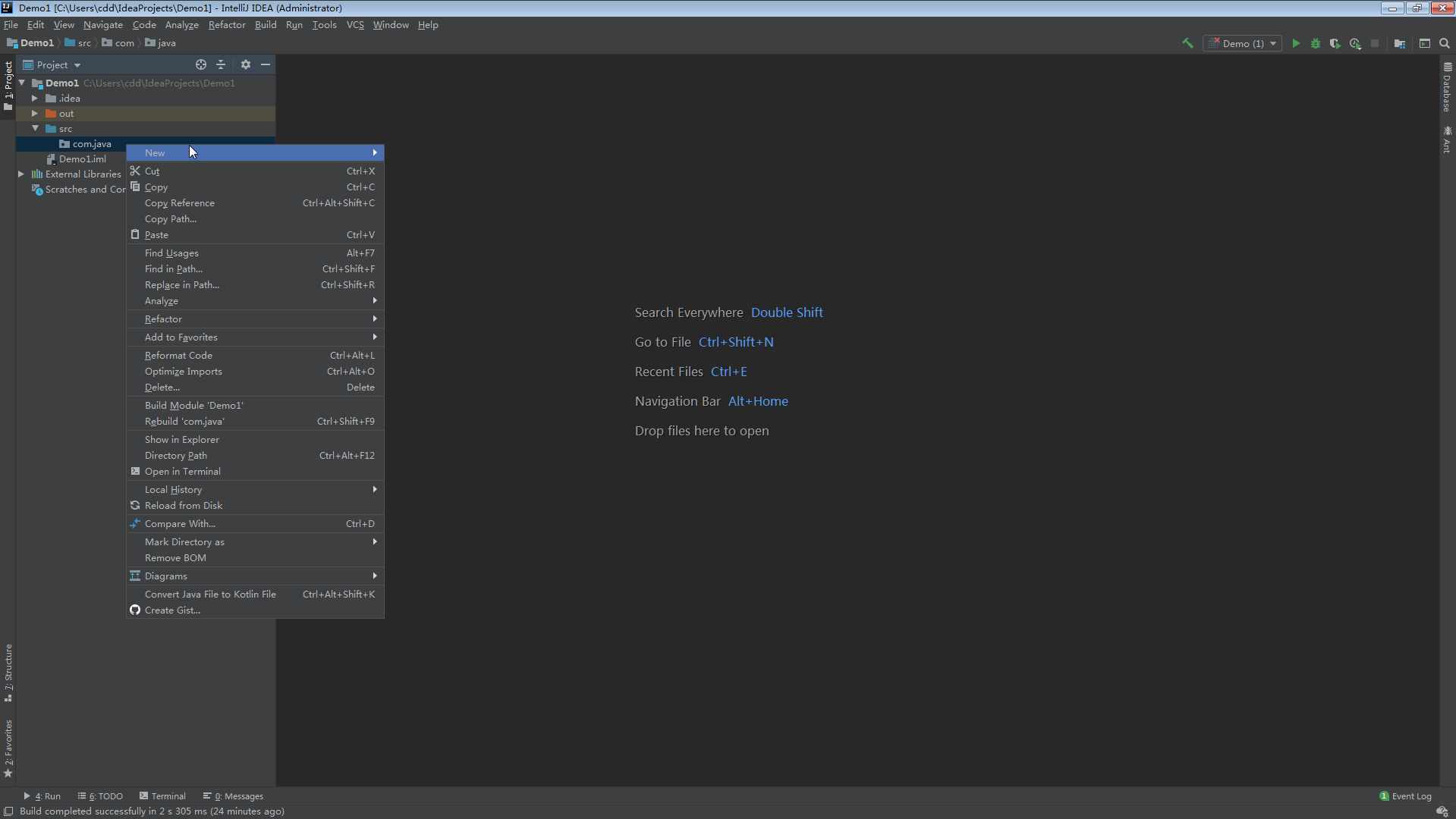Screen dimensions: 1456x819
Task: Open the Messages tool window tab
Action: (x=233, y=796)
